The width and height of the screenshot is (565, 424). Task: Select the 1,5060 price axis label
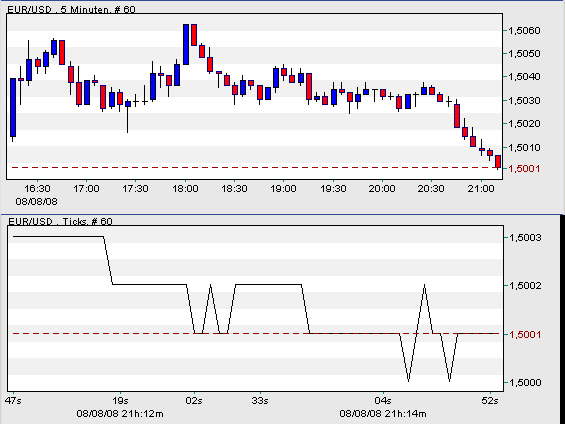[524, 31]
